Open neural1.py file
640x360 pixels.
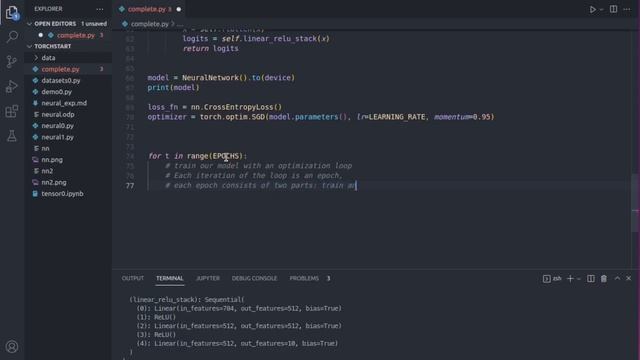point(68,137)
